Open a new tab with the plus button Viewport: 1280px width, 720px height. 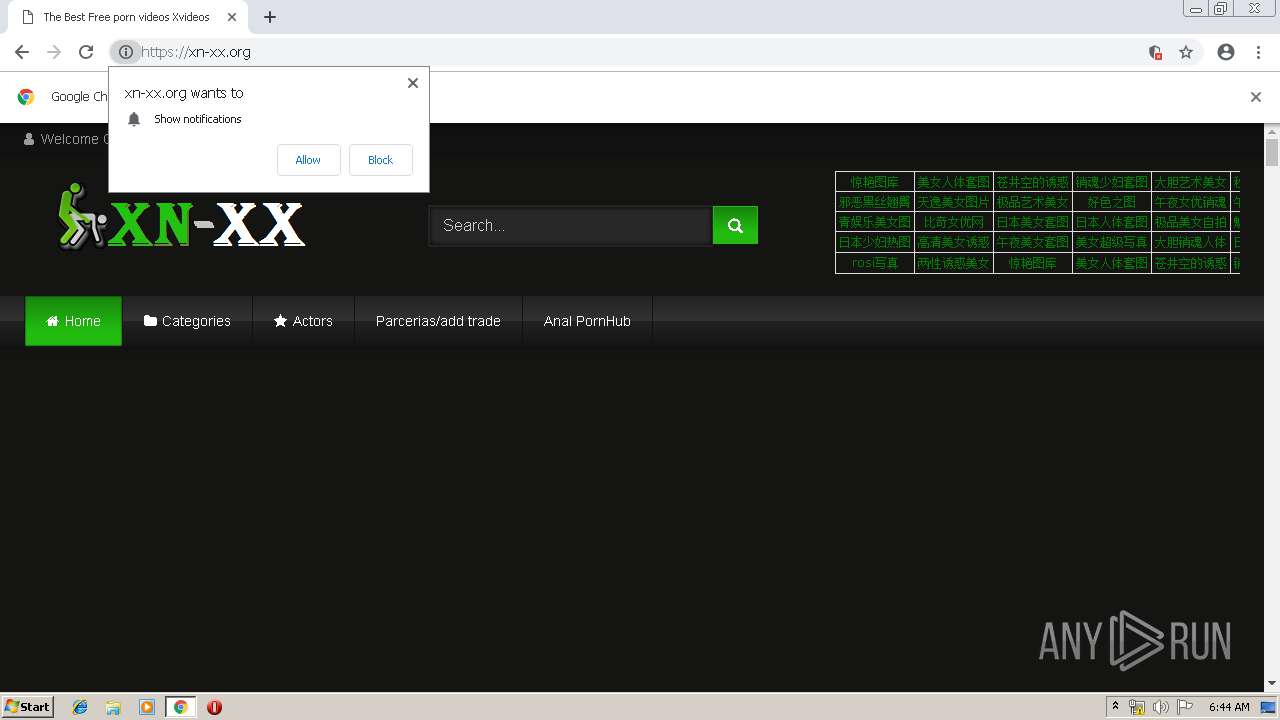click(270, 17)
